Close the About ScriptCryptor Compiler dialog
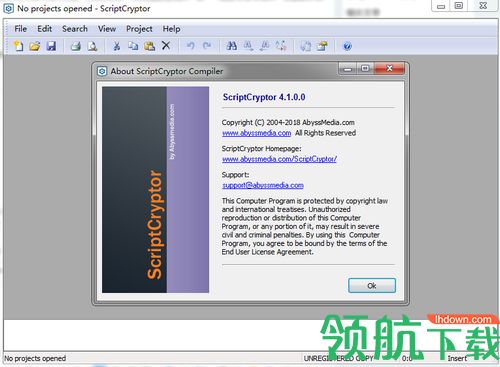Screen dimensions: 500x367 [x=389, y=68]
